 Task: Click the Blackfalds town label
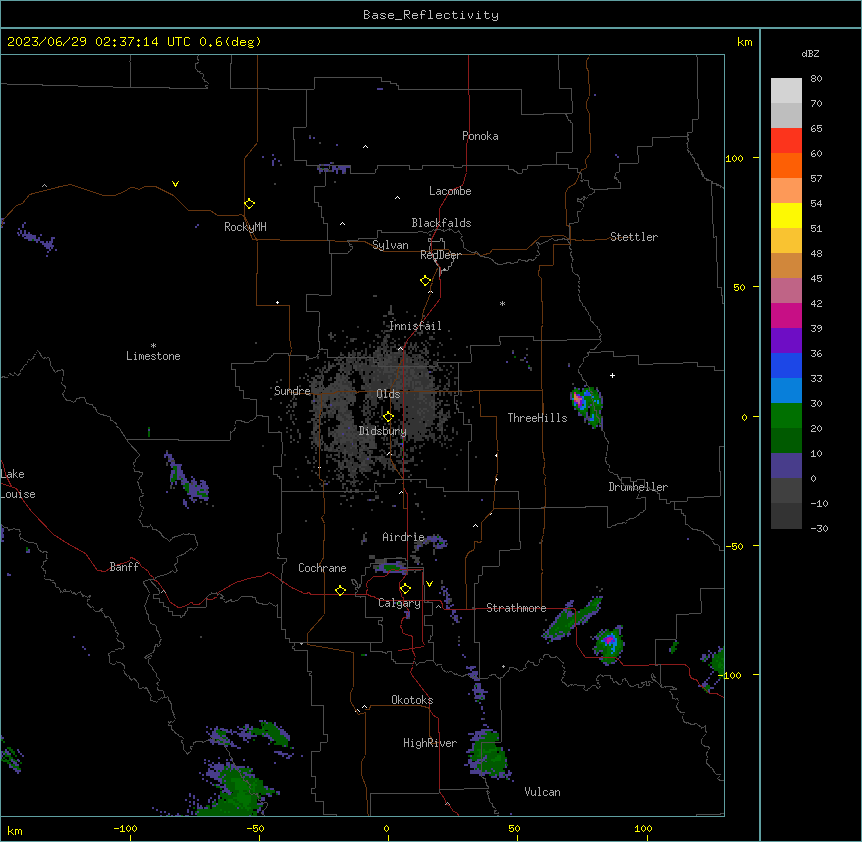(x=441, y=223)
